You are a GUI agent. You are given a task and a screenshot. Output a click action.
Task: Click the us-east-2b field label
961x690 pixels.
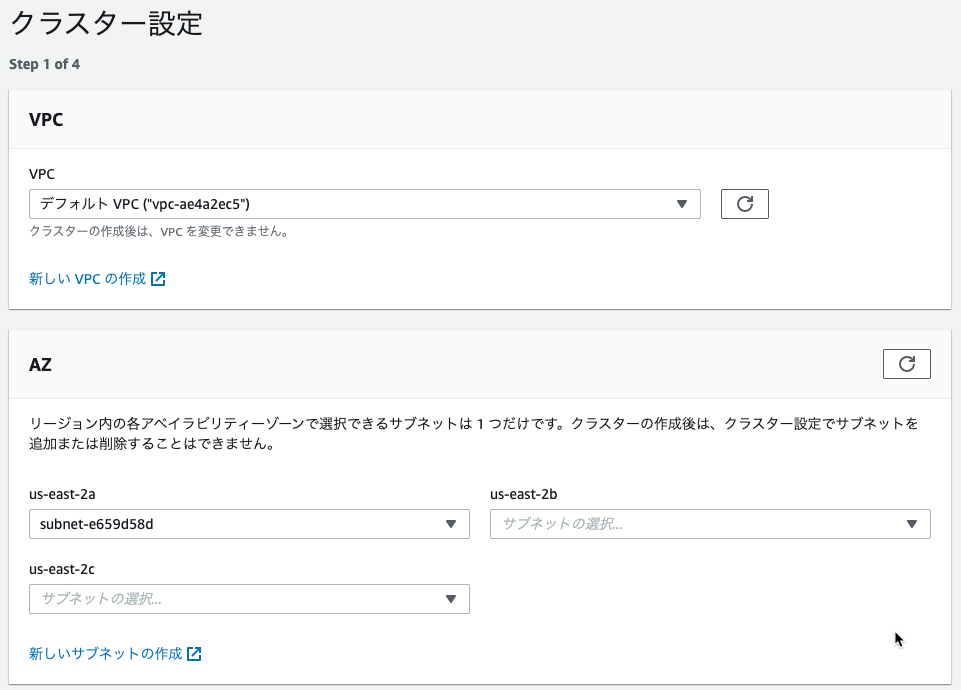tap(523, 494)
